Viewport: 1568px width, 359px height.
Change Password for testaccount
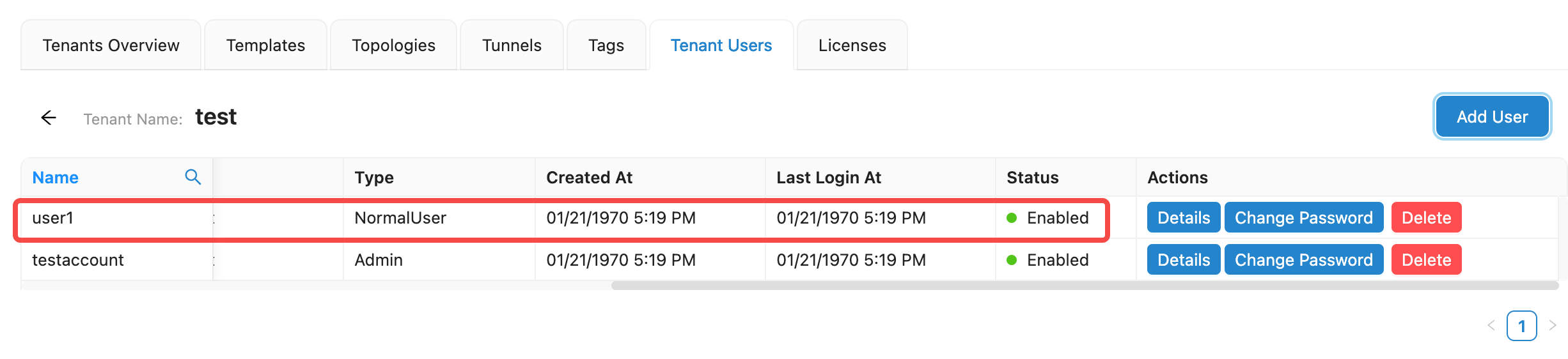pyautogui.click(x=1303, y=260)
